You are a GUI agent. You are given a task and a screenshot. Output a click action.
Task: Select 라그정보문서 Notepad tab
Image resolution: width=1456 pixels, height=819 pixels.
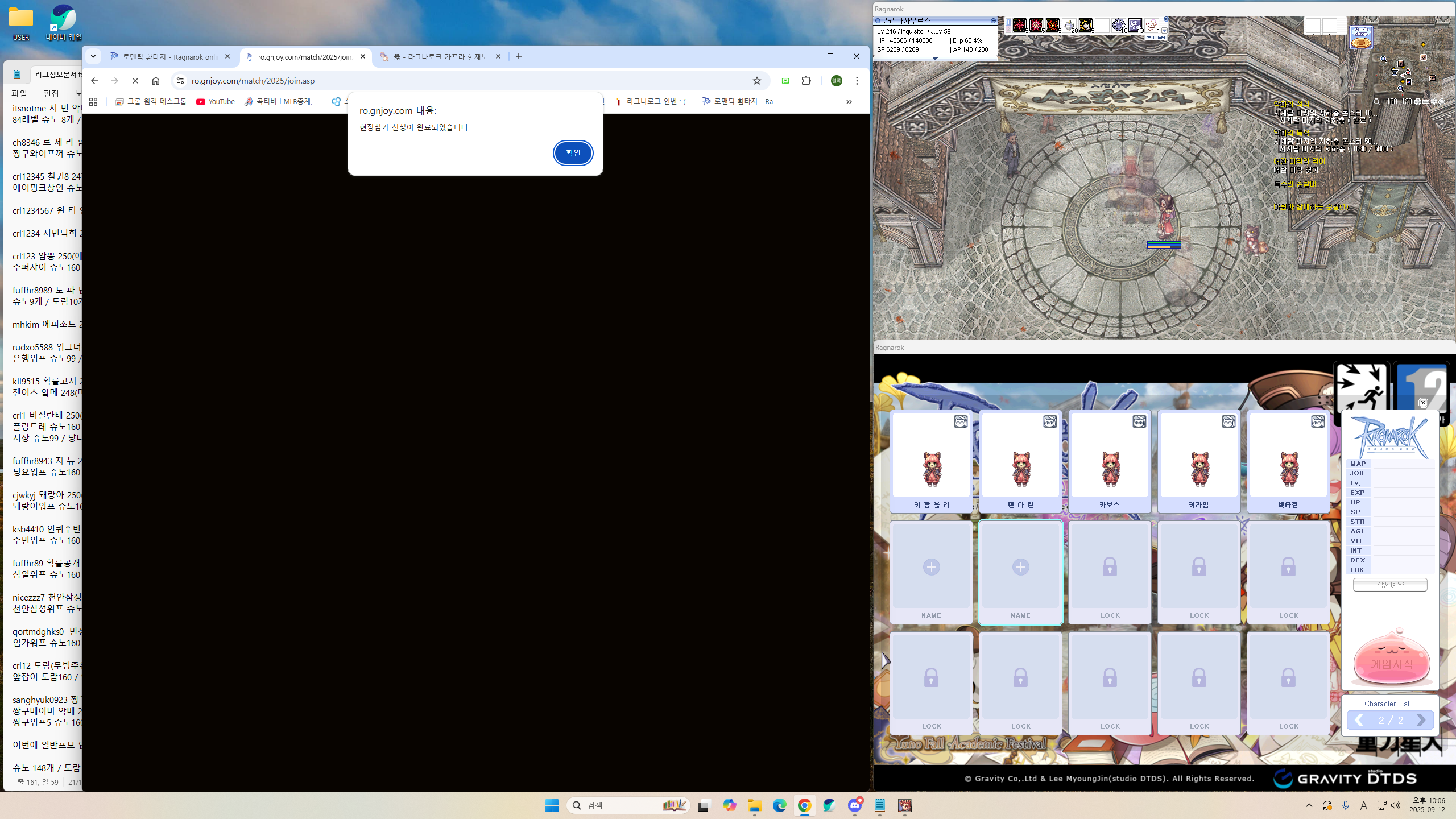[x=56, y=75]
